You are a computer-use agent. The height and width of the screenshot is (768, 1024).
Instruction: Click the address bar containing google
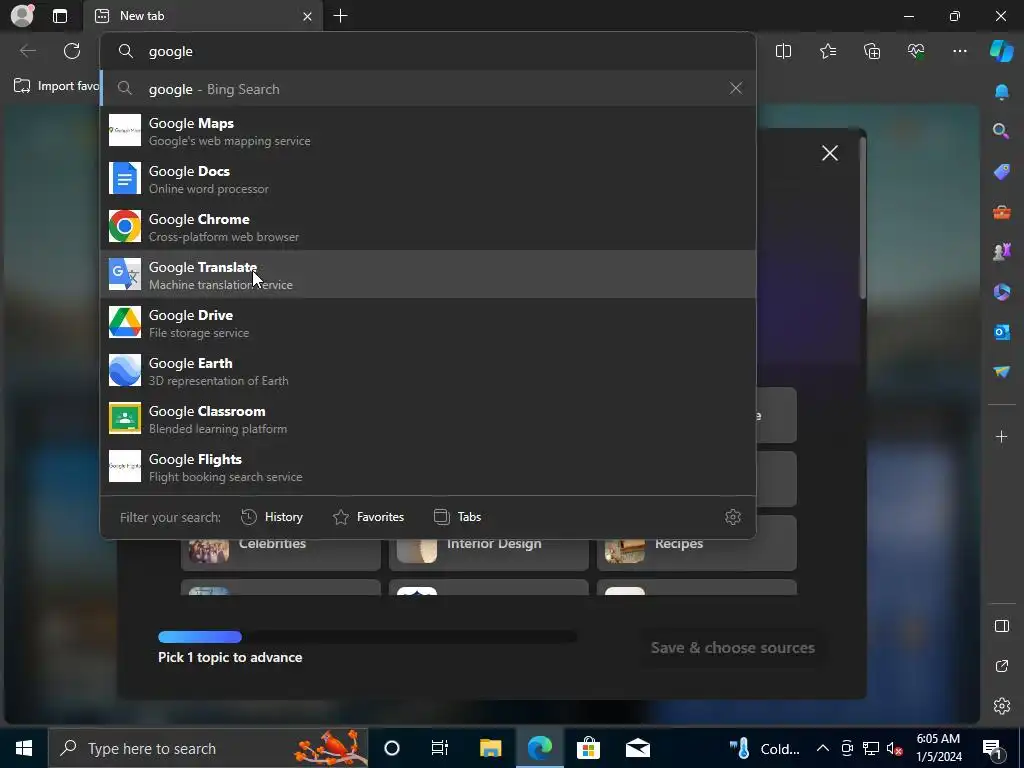pos(428,52)
